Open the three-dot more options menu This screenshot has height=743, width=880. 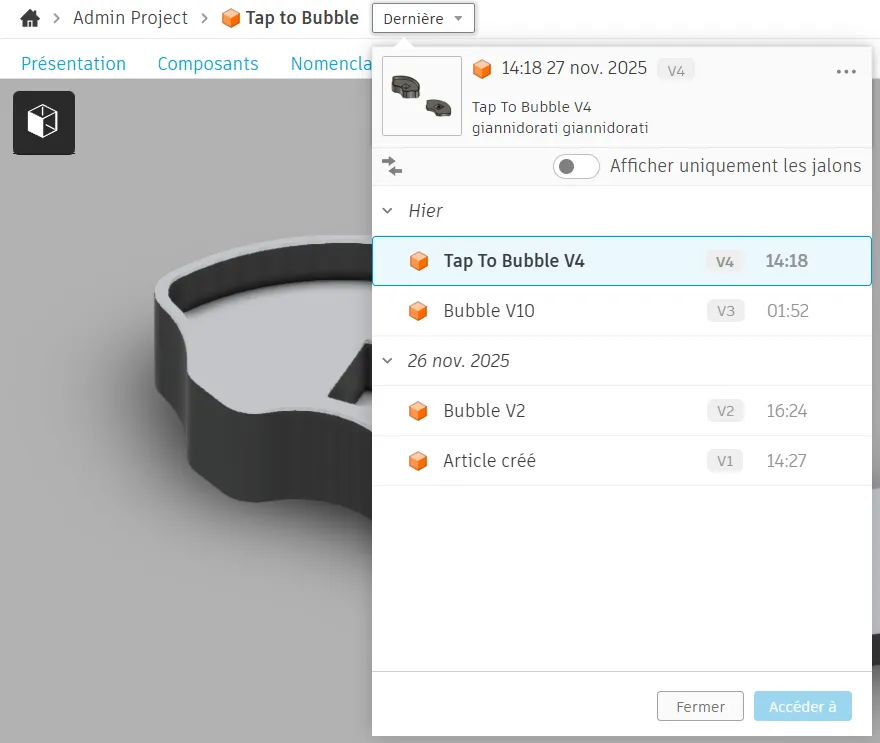(846, 71)
